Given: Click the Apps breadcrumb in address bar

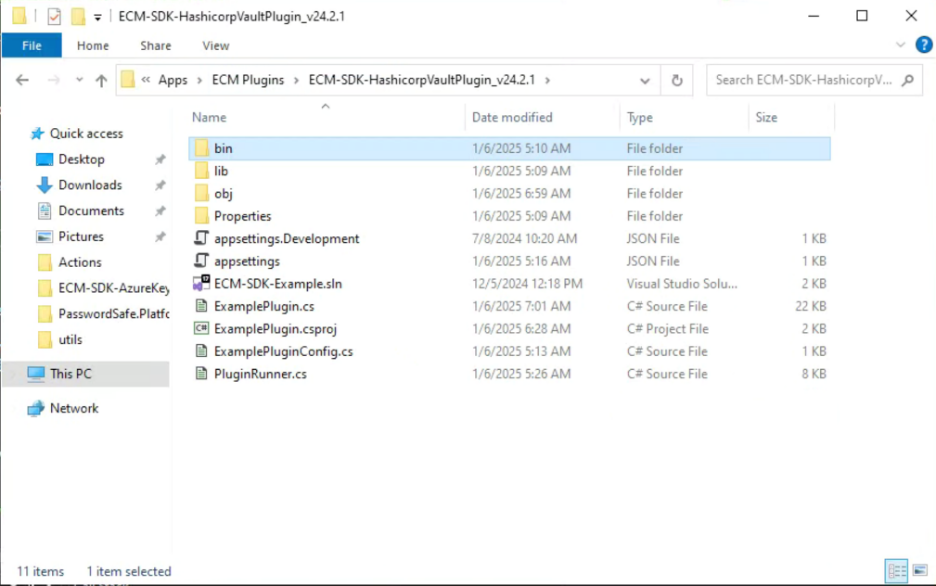Looking at the screenshot, I should 173,80.
